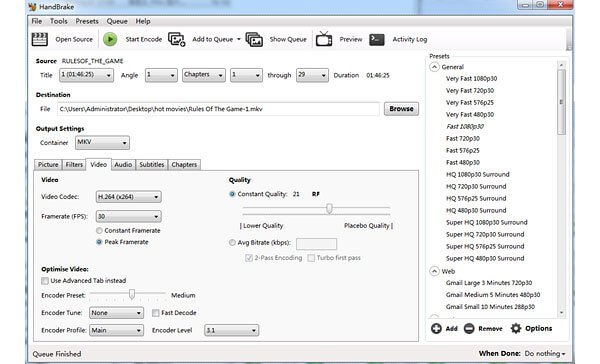Open the Presets menu
This screenshot has width=600, height=364.
[x=87, y=21]
